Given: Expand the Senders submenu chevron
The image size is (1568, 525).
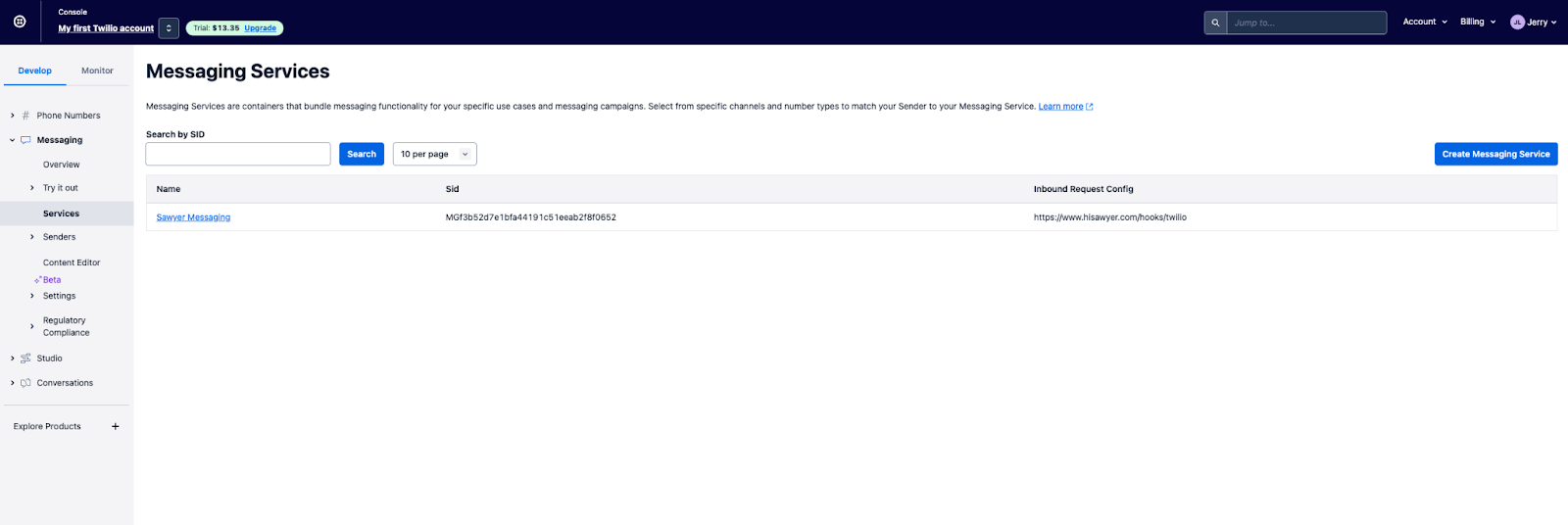Looking at the screenshot, I should pos(32,237).
